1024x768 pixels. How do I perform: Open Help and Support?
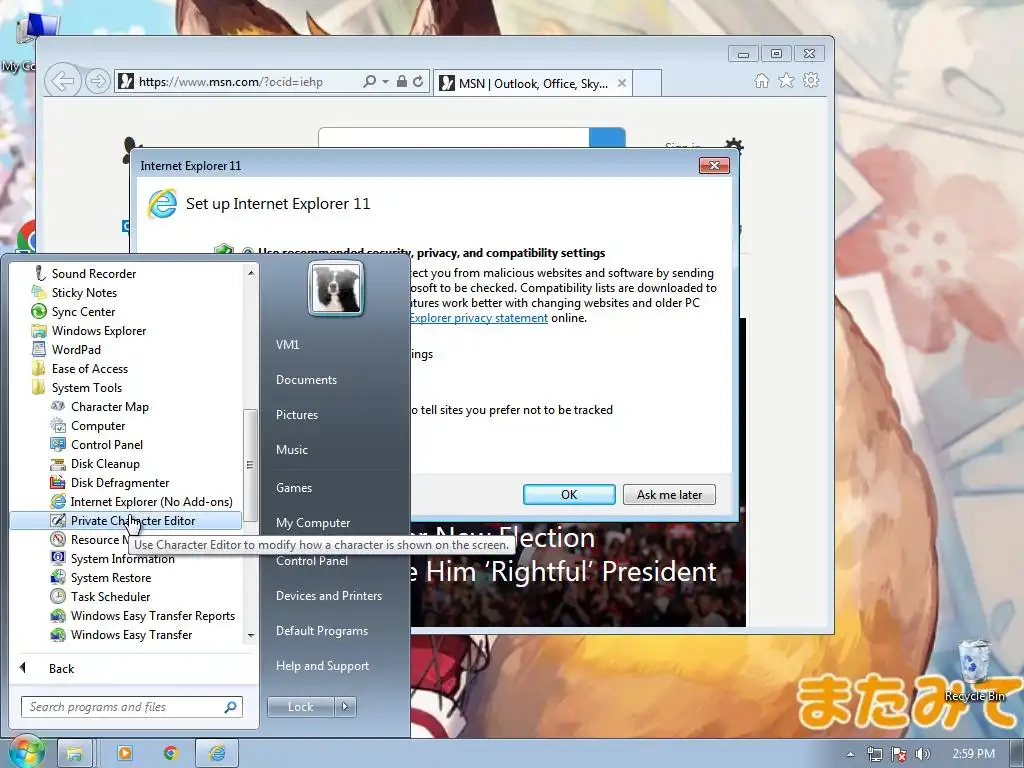[323, 666]
